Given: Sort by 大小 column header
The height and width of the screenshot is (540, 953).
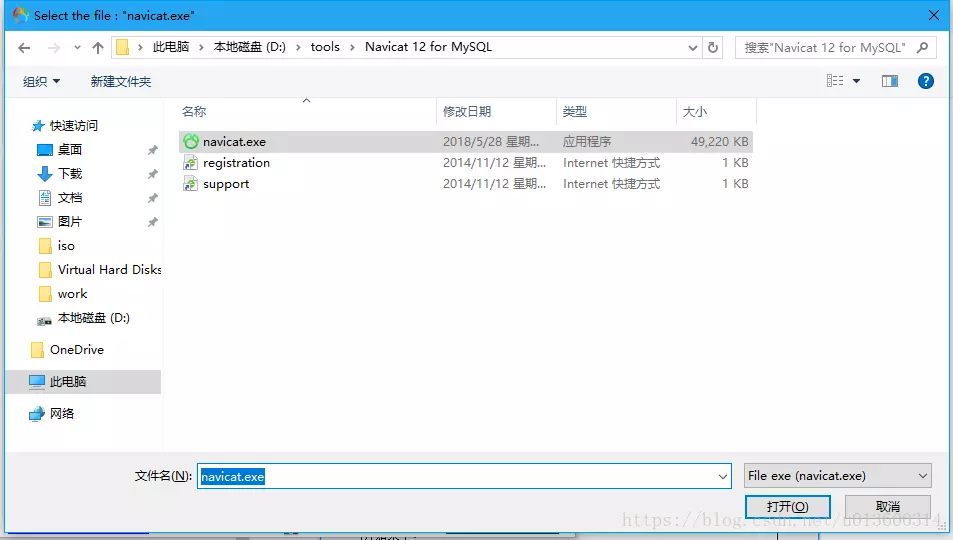Looking at the screenshot, I should 716,111.
